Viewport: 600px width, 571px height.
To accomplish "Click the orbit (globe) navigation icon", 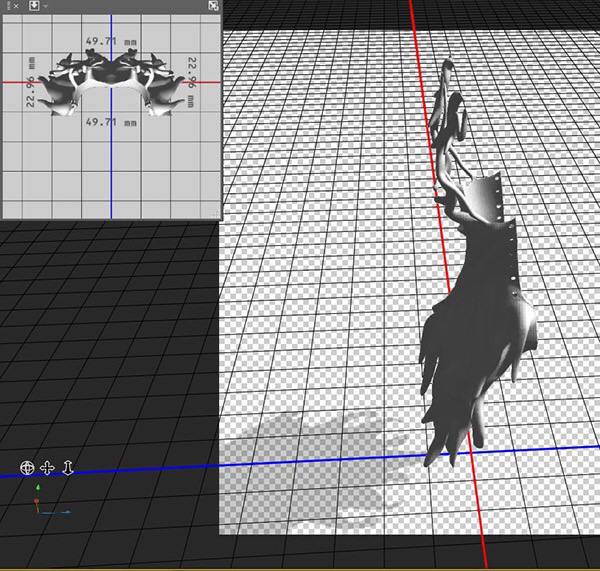I will coord(27,468).
